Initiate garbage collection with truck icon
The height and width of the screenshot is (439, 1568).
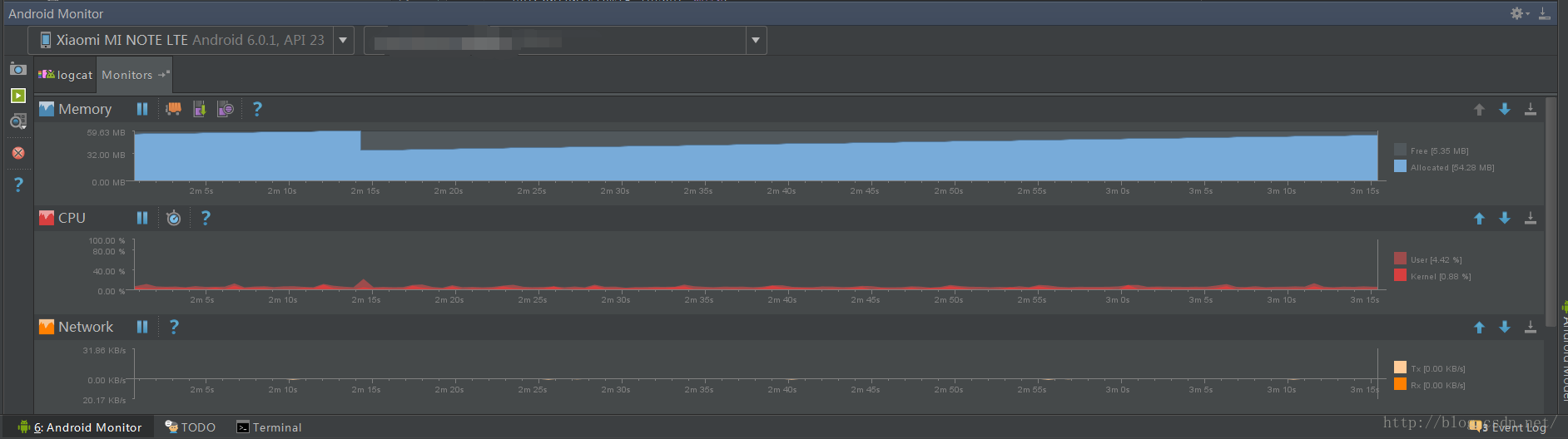tap(173, 109)
